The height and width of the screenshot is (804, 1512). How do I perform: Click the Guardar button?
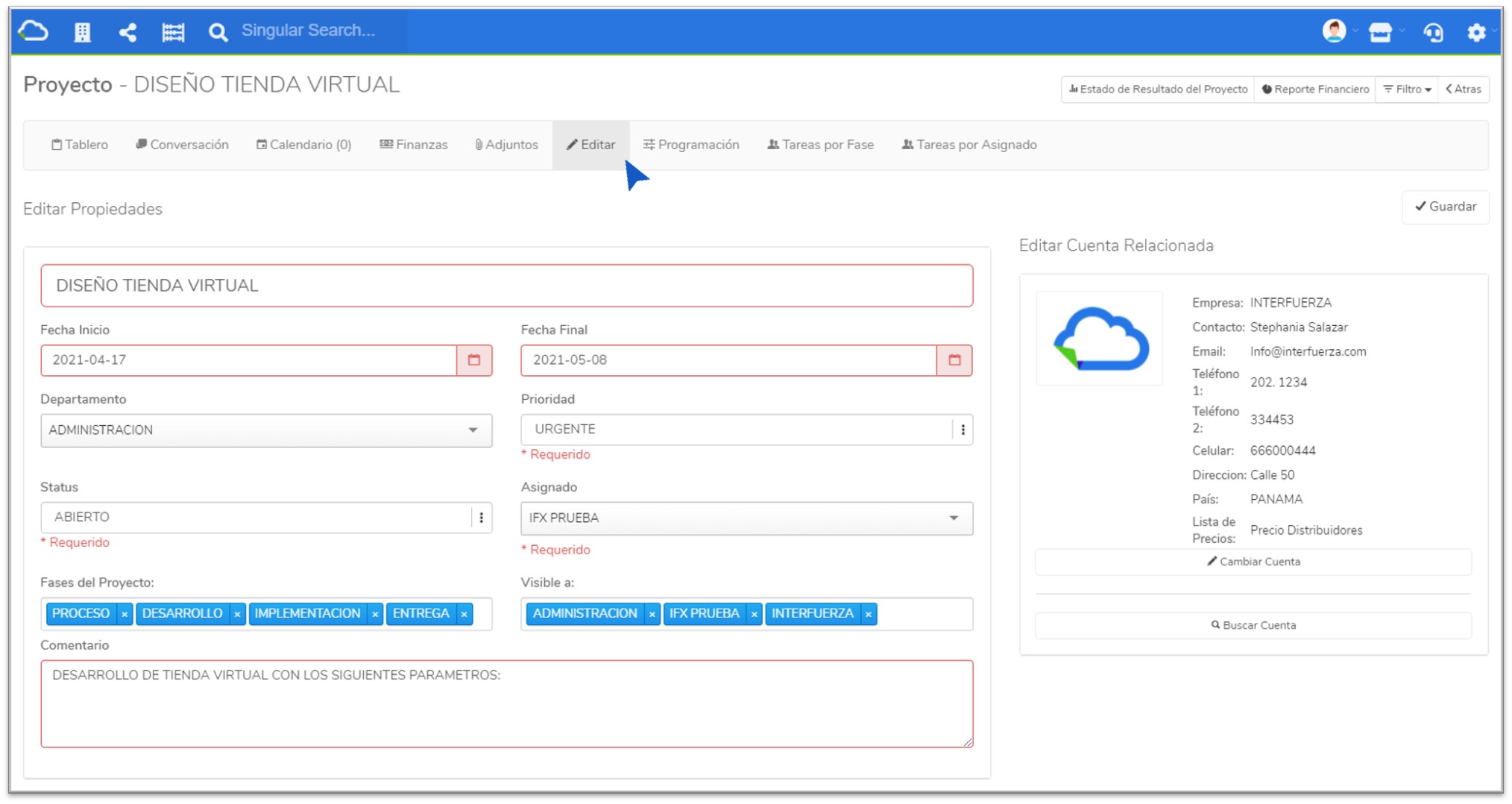1446,207
